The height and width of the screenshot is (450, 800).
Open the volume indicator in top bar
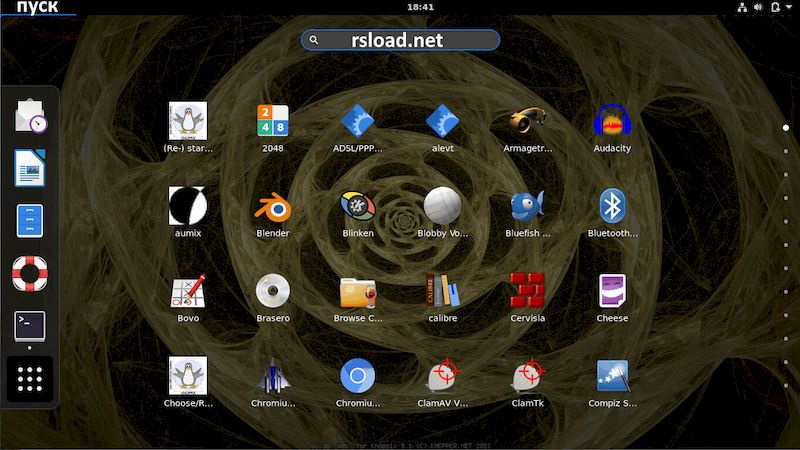(x=758, y=7)
